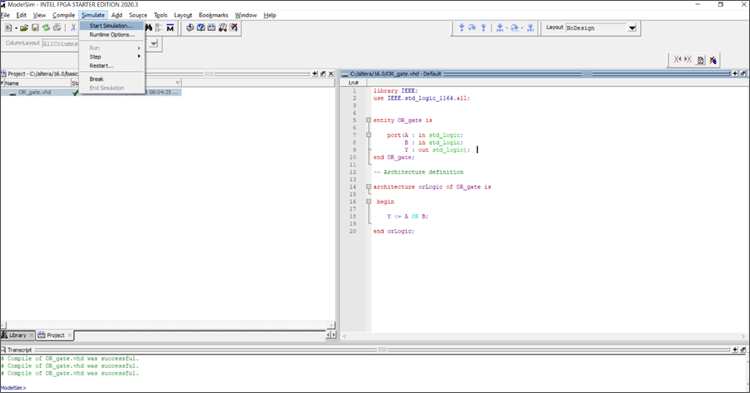The image size is (750, 393).
Task: Click the Collapse All tree icon
Action: coord(159,28)
